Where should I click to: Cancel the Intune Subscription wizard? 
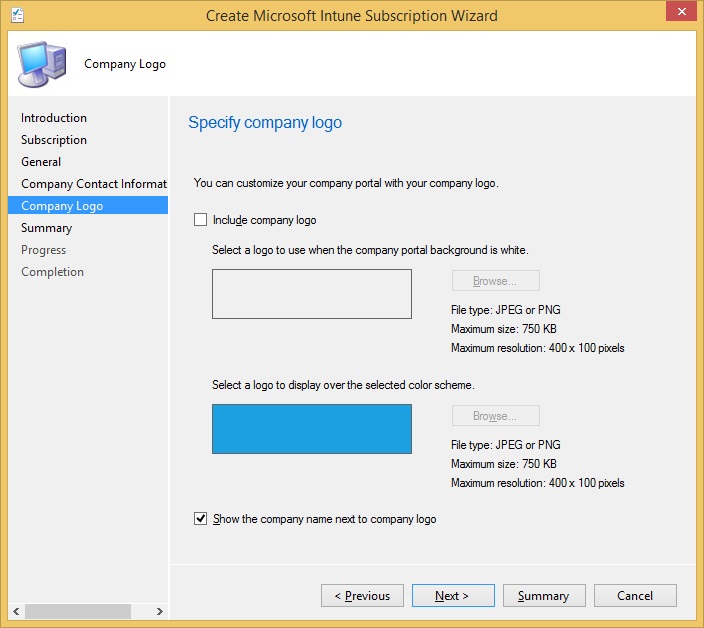click(635, 596)
